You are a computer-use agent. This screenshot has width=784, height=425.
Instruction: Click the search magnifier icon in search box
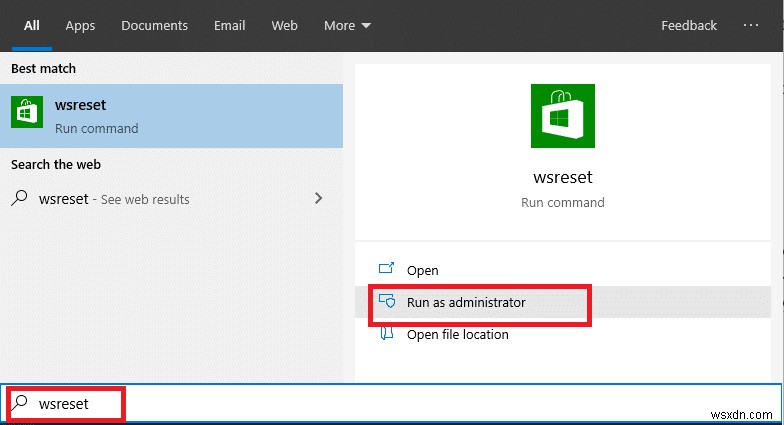point(20,404)
